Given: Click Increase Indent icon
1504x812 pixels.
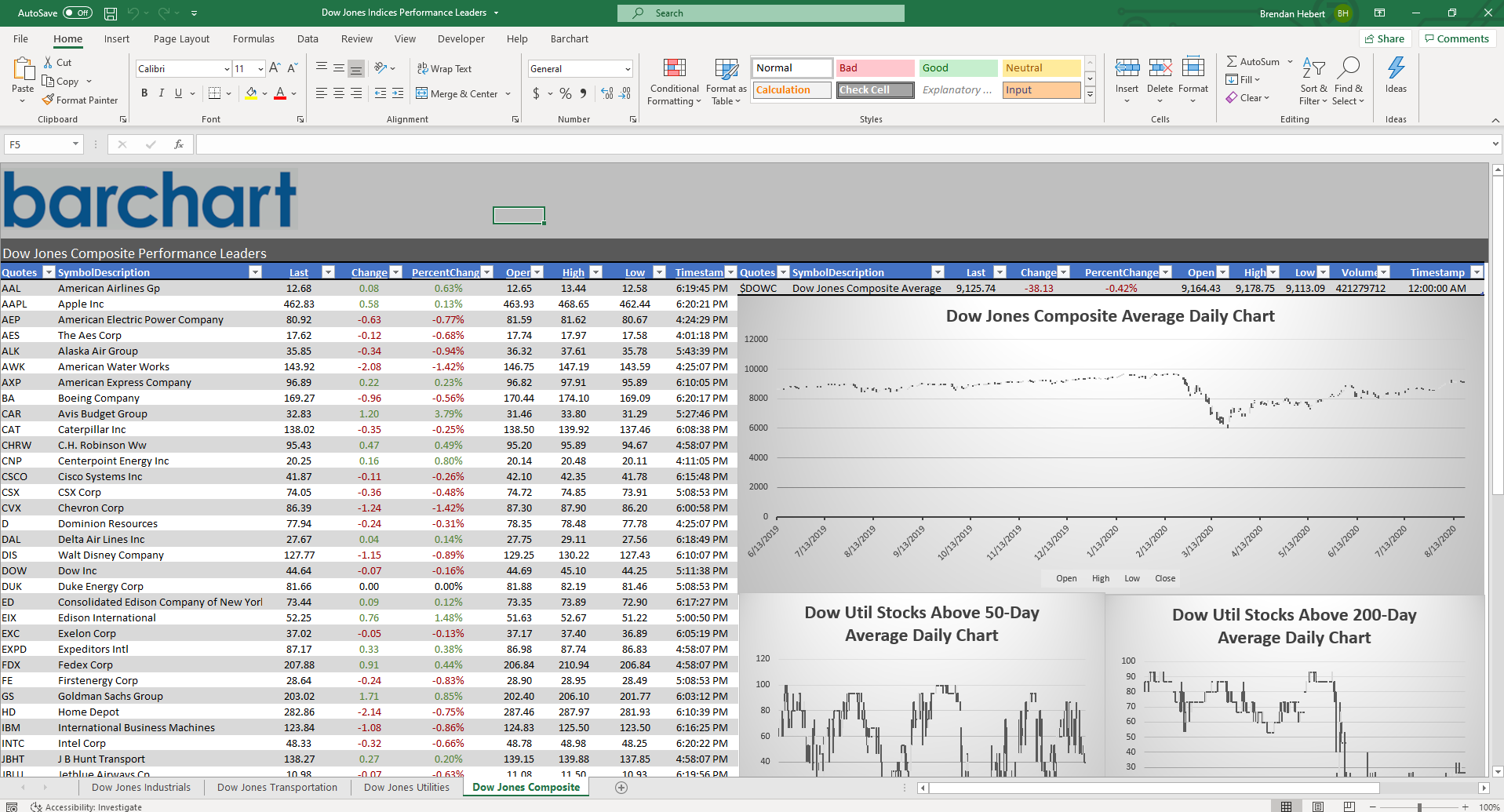Looking at the screenshot, I should [398, 93].
